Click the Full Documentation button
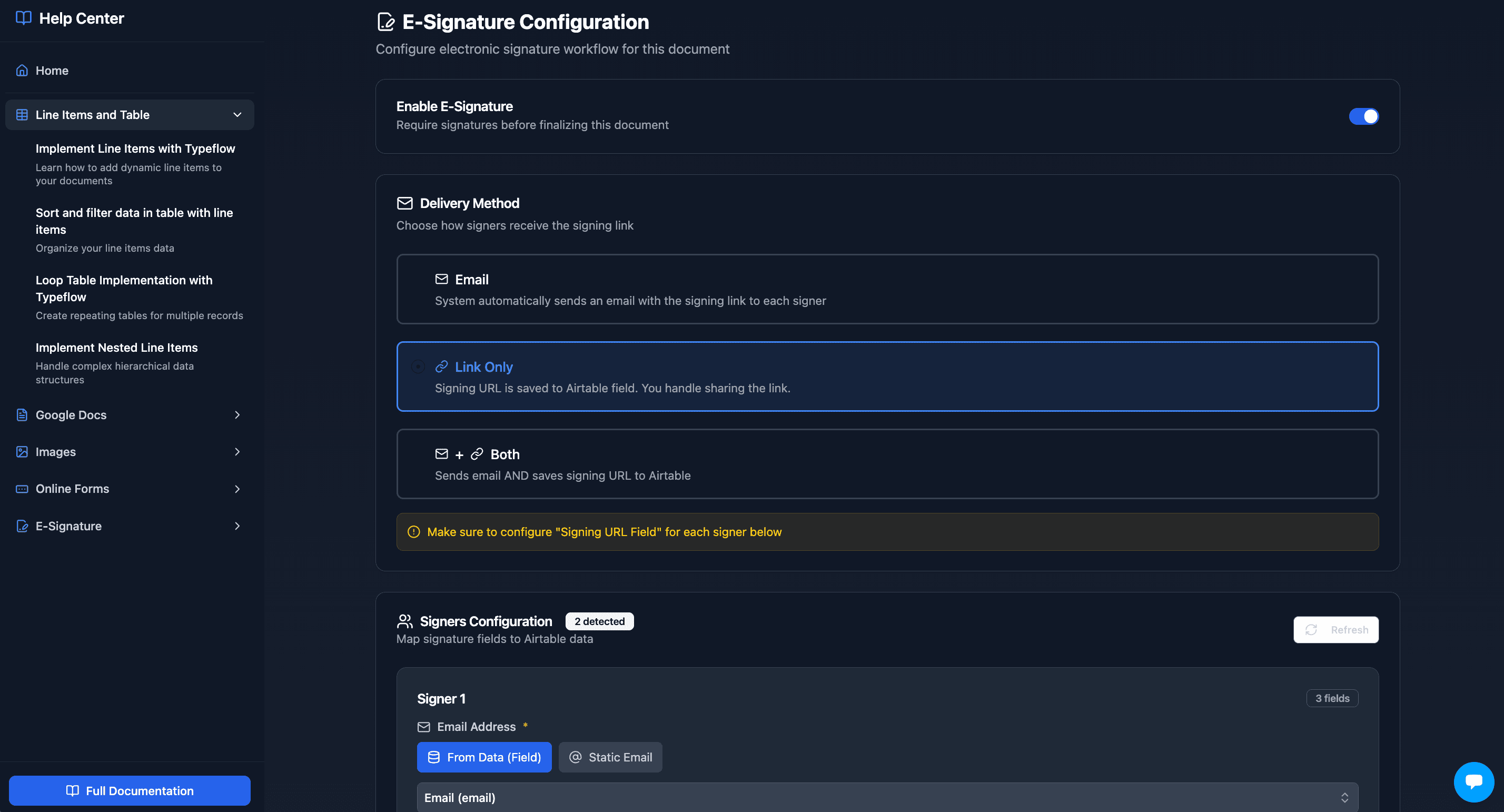1504x812 pixels. (x=130, y=790)
